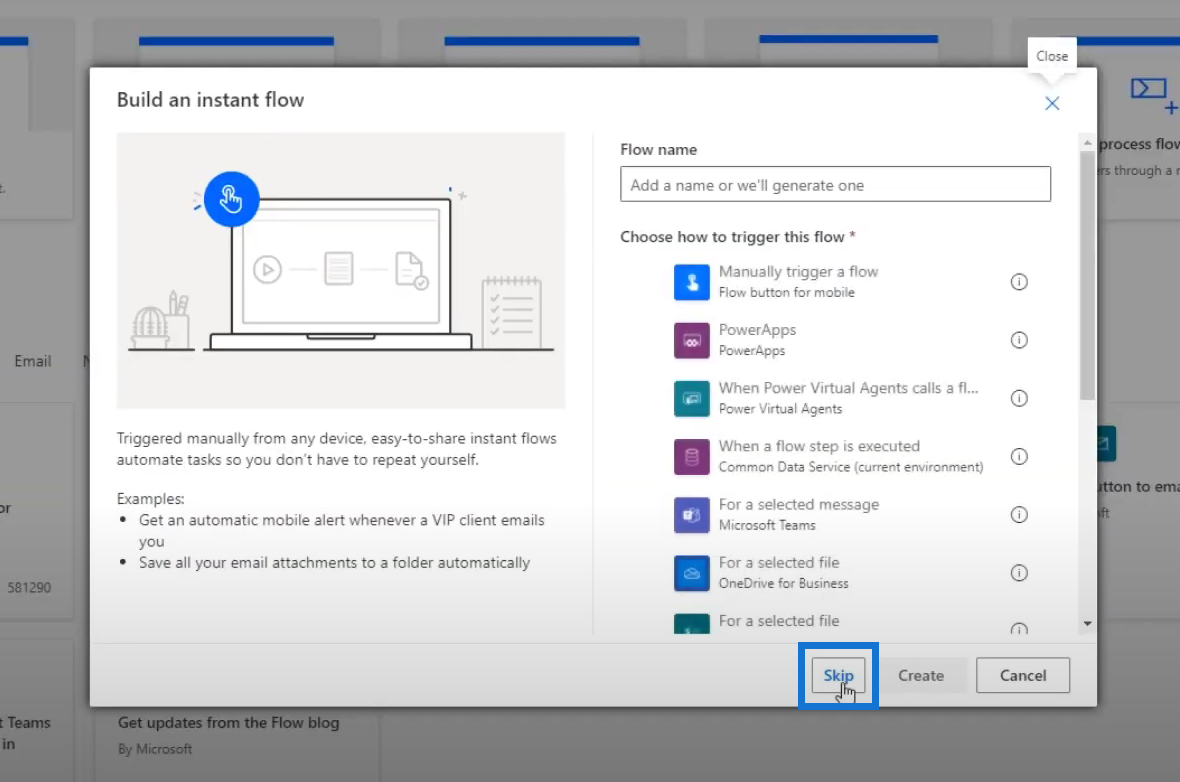
Task: View info for Microsoft Teams selected message
Action: (1019, 515)
